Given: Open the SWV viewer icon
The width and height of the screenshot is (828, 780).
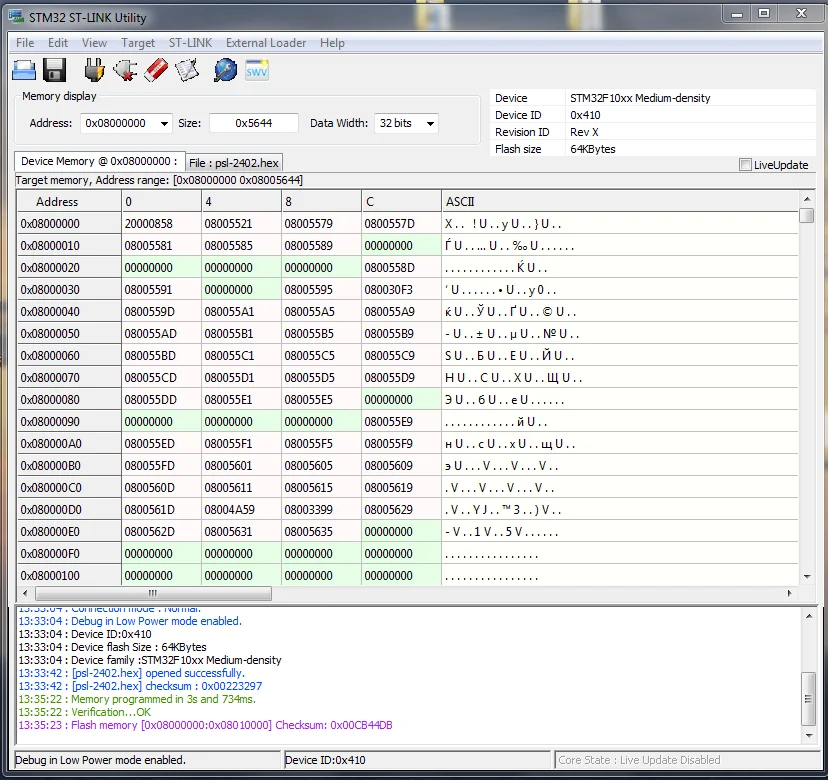Looking at the screenshot, I should coord(257,70).
